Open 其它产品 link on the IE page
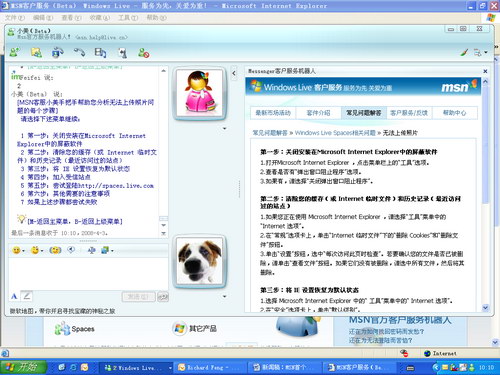The image size is (500, 375). 195,329
